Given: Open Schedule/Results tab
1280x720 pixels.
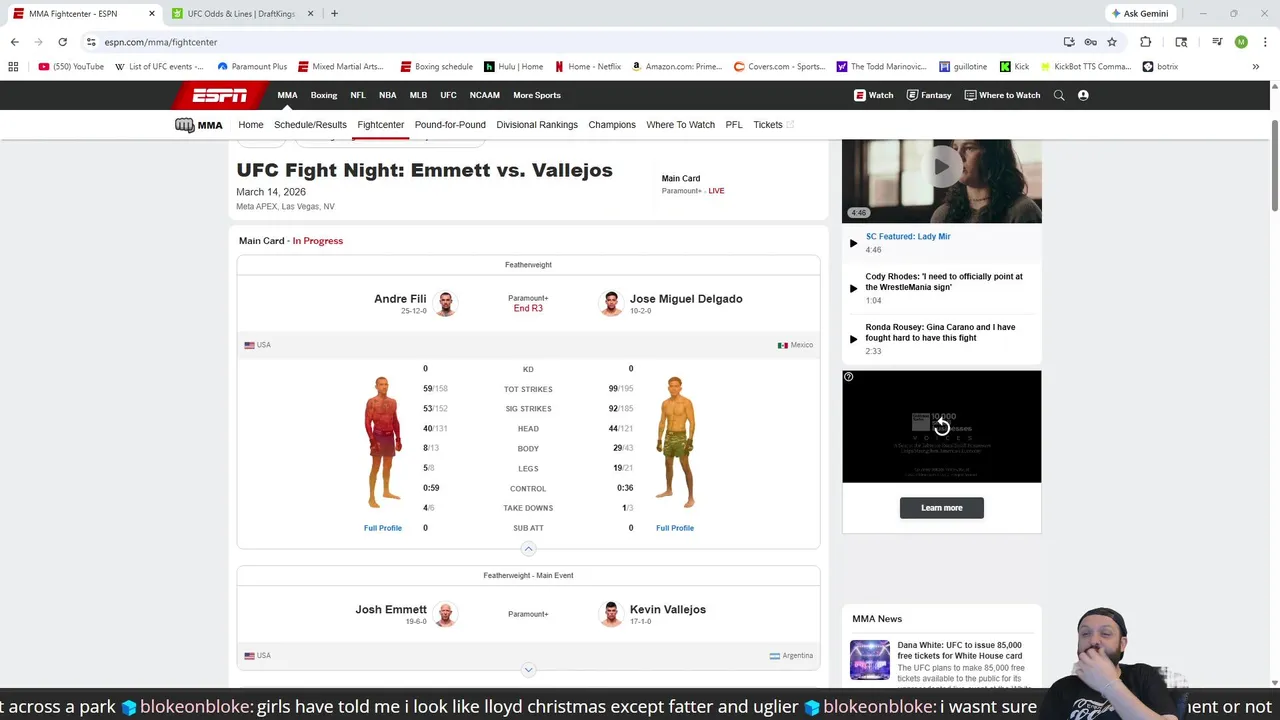Looking at the screenshot, I should 310,125.
